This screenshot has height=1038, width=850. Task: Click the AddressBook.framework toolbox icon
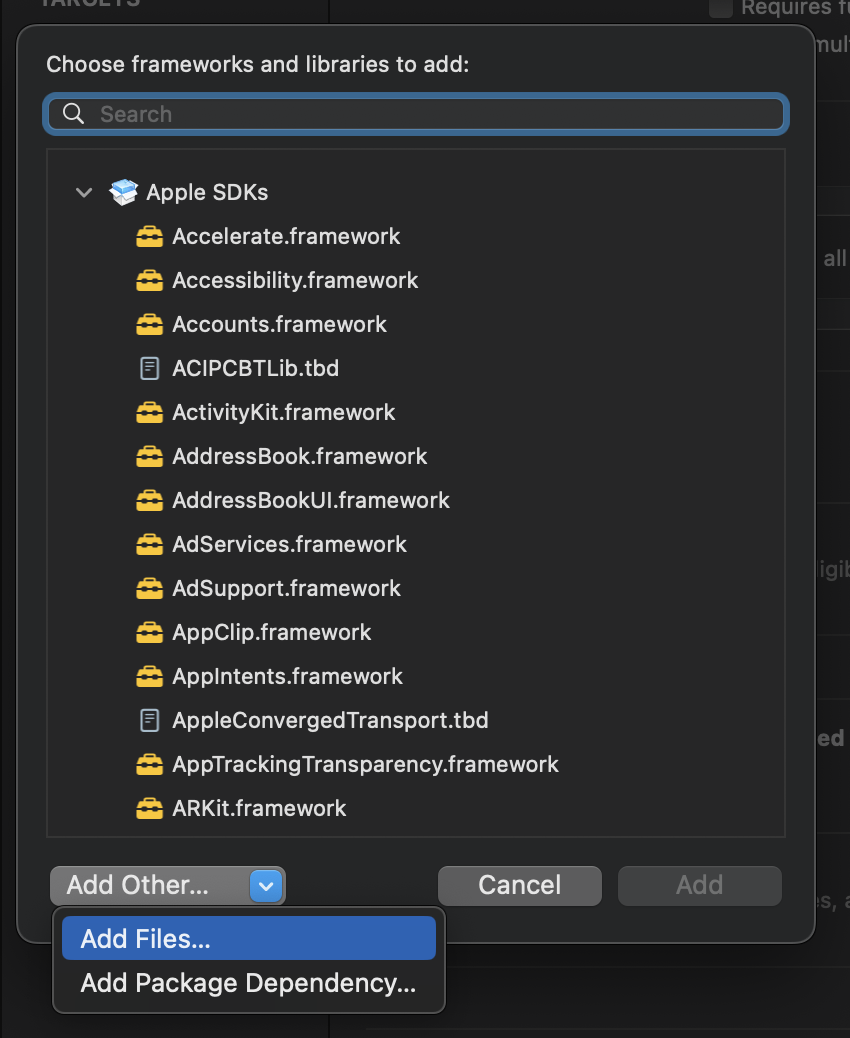point(150,457)
